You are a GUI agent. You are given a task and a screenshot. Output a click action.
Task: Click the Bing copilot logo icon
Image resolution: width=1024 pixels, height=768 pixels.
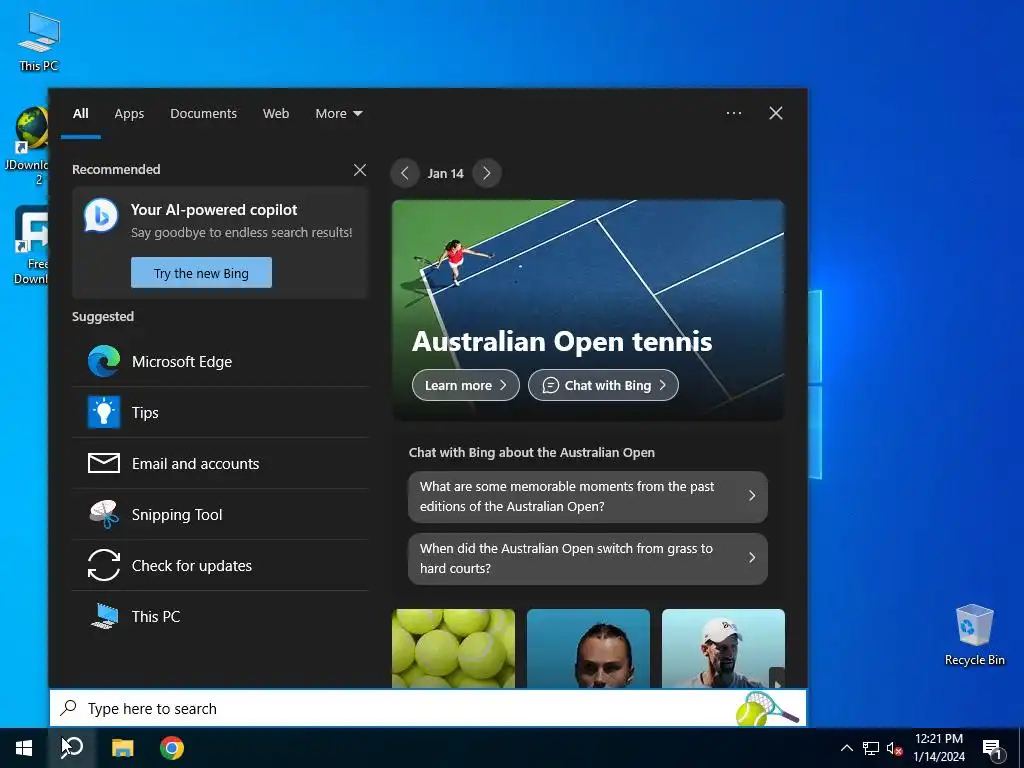point(101,216)
